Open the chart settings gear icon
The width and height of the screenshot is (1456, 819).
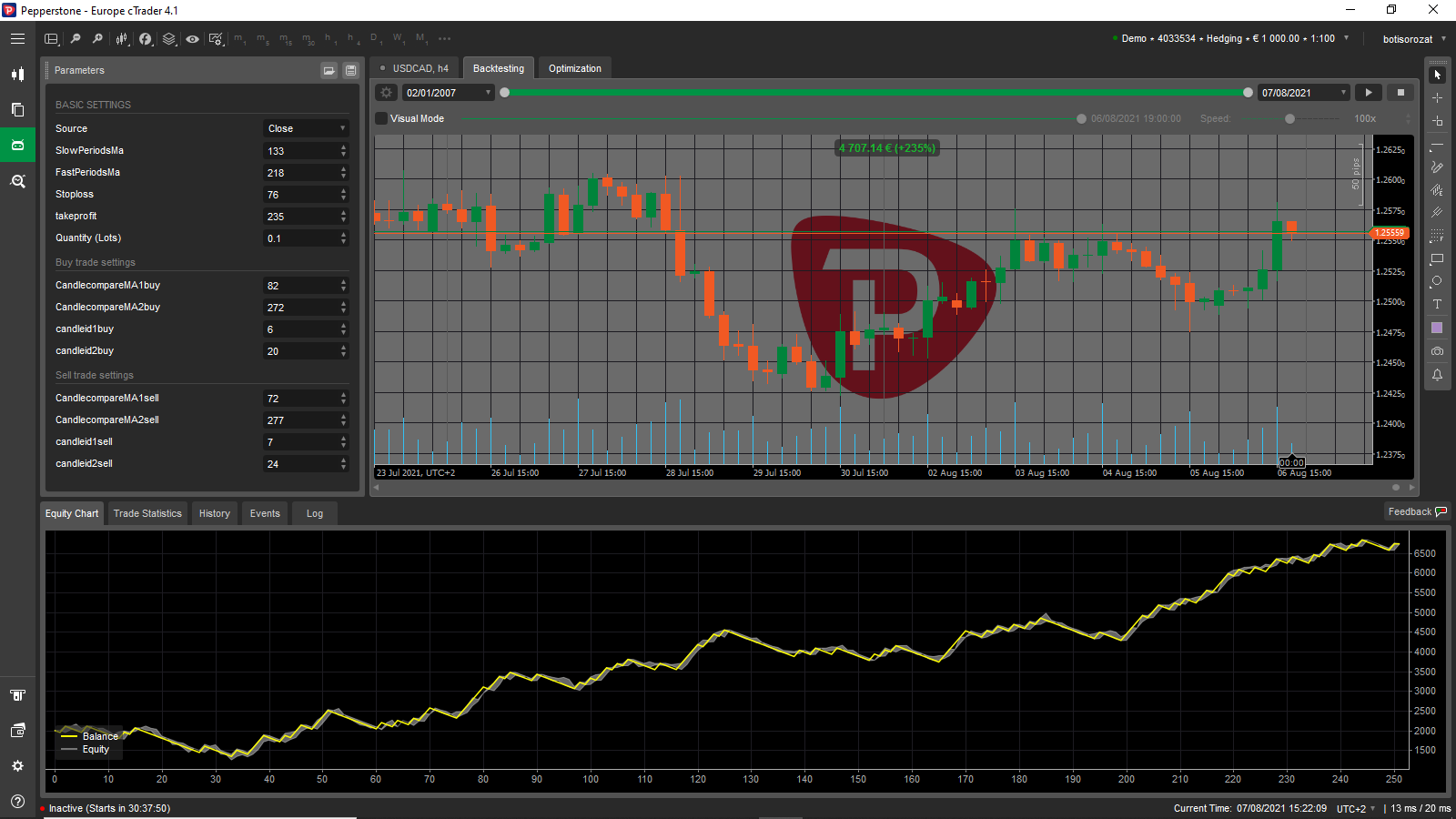point(216,39)
